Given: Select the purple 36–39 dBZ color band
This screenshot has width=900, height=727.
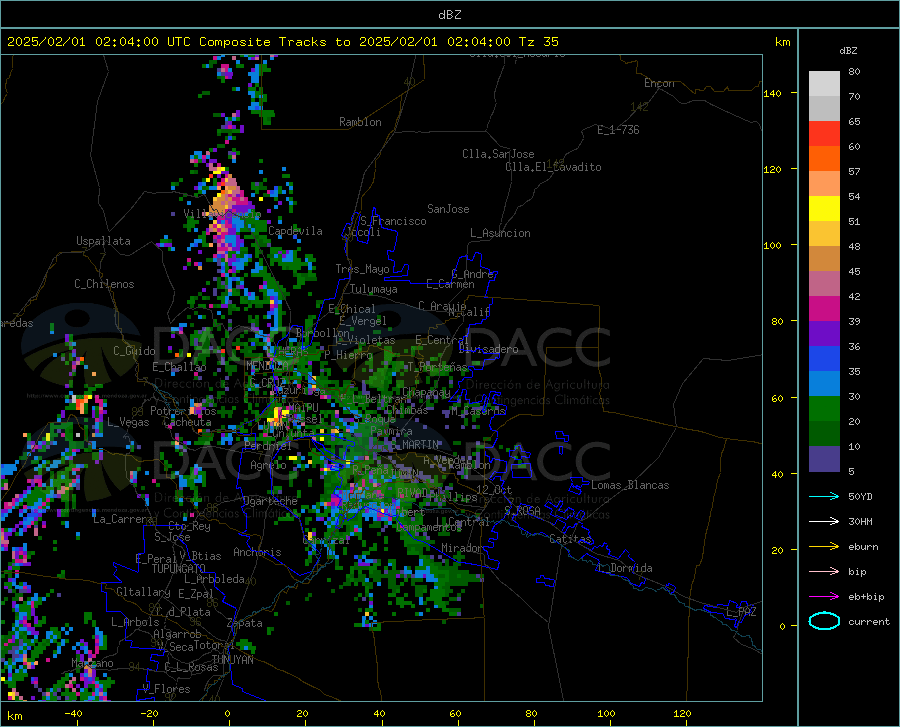Looking at the screenshot, I should [x=824, y=334].
